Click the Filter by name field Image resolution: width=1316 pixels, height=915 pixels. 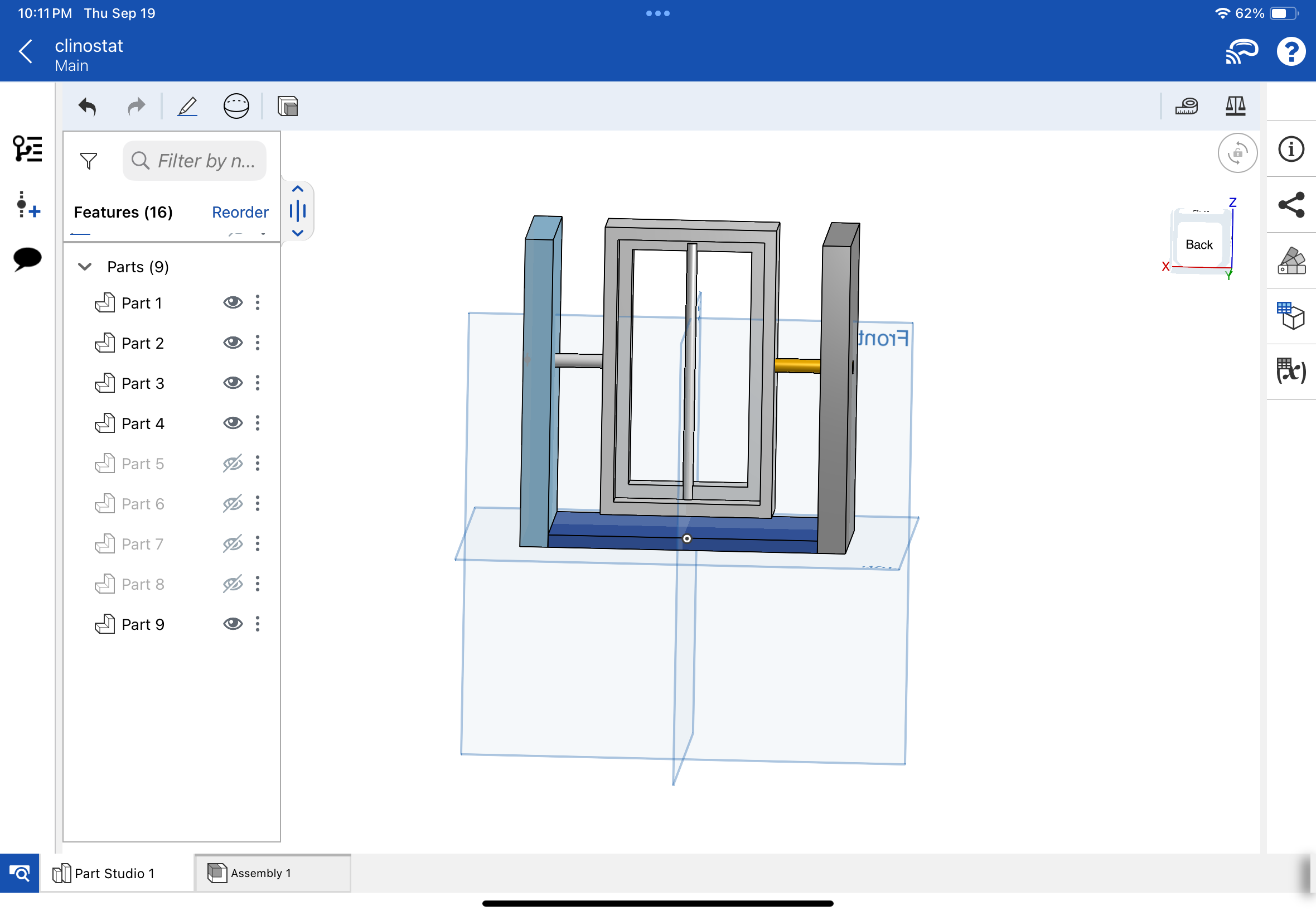tap(195, 161)
